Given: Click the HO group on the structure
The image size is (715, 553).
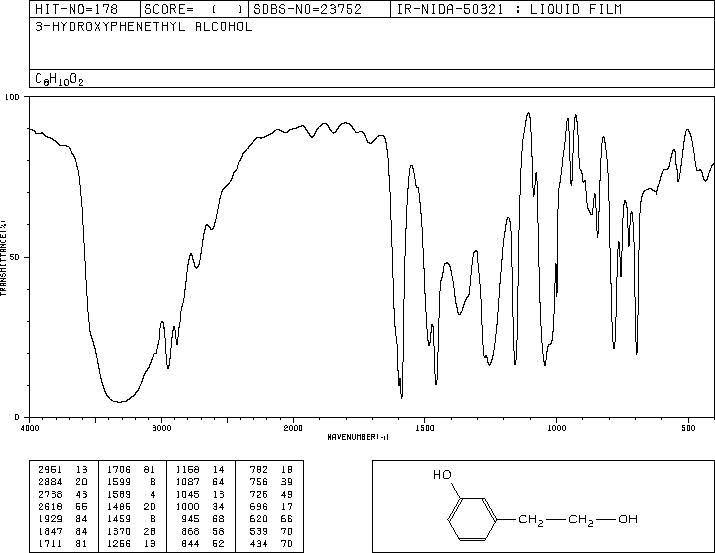Looking at the screenshot, I should pyautogui.click(x=442, y=475).
